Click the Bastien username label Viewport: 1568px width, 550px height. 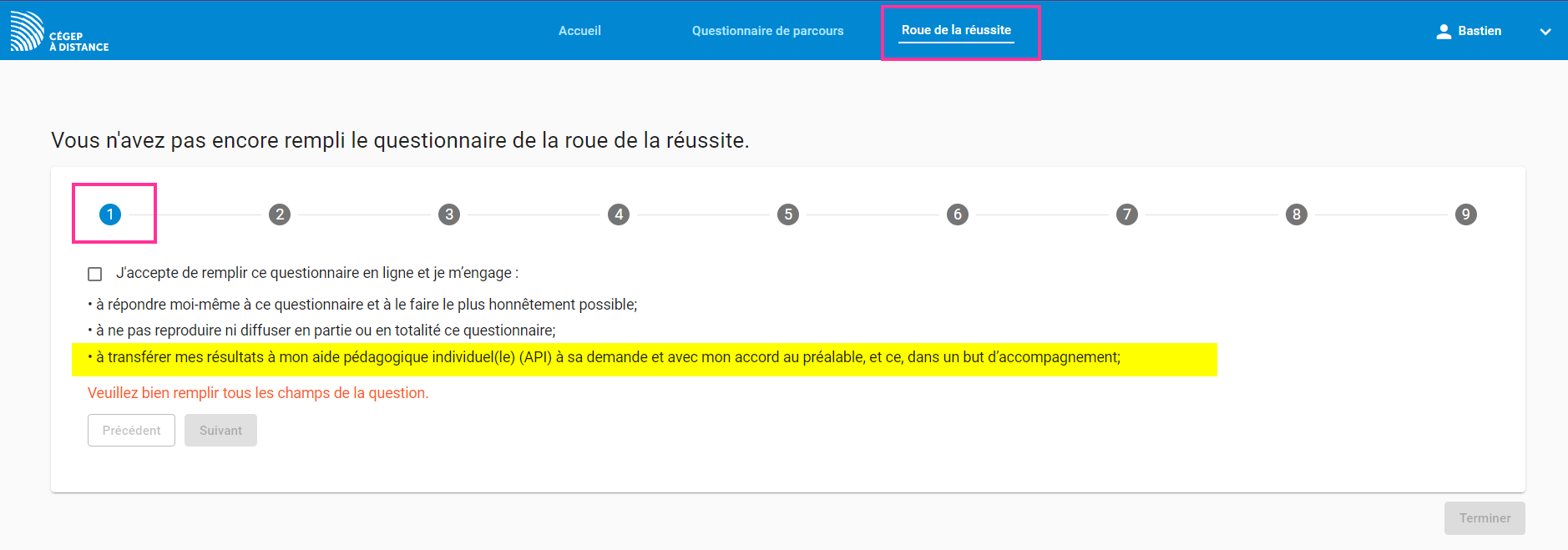[x=1479, y=31]
